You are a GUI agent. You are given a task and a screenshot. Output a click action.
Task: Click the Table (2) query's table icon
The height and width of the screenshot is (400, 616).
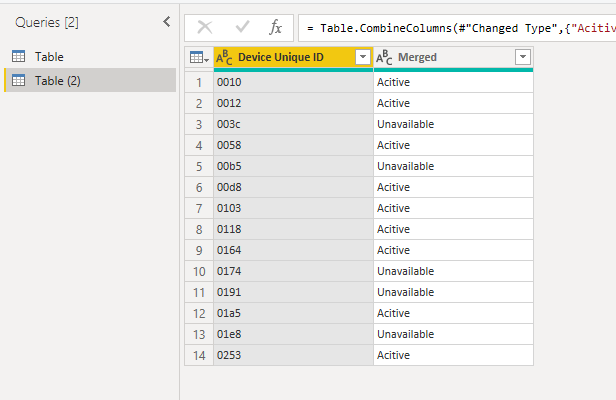(18, 81)
